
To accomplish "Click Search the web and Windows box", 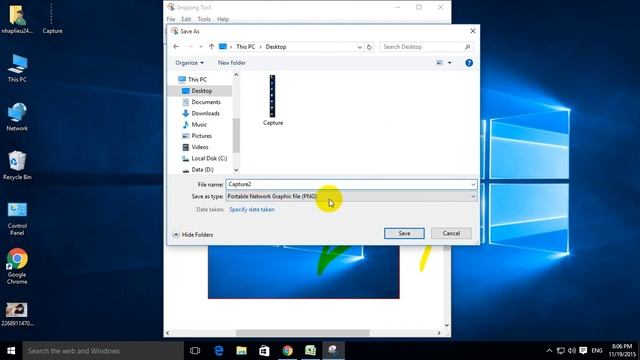I will pos(103,351).
